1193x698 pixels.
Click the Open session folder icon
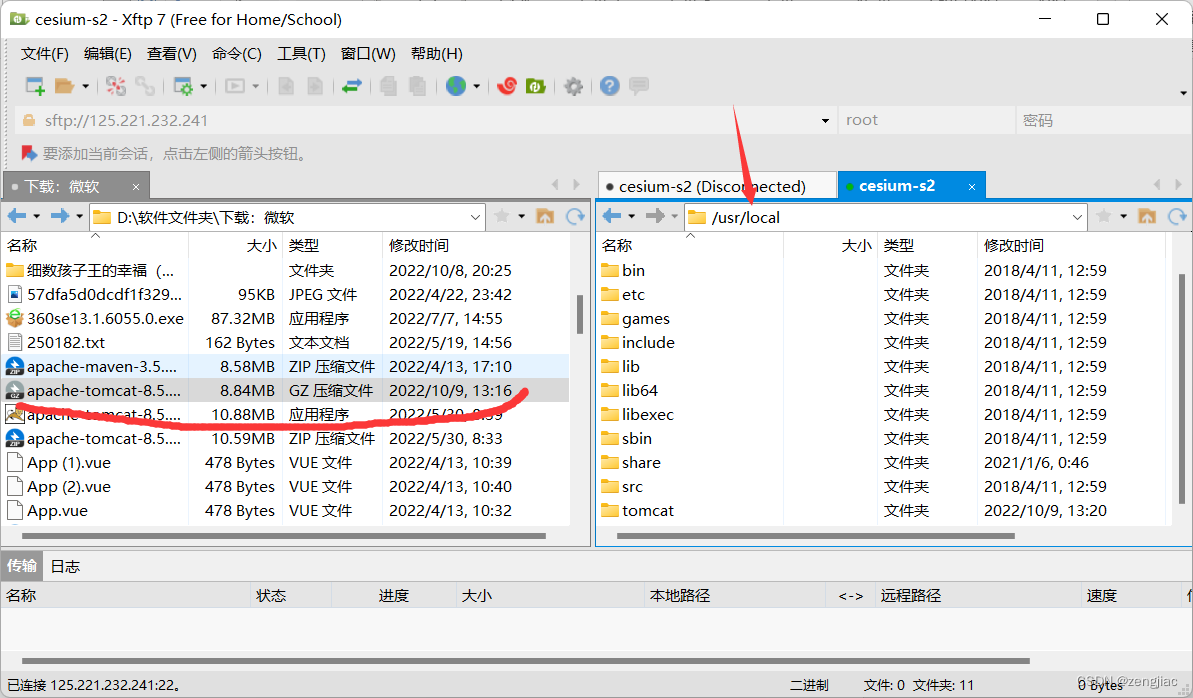tap(65, 86)
